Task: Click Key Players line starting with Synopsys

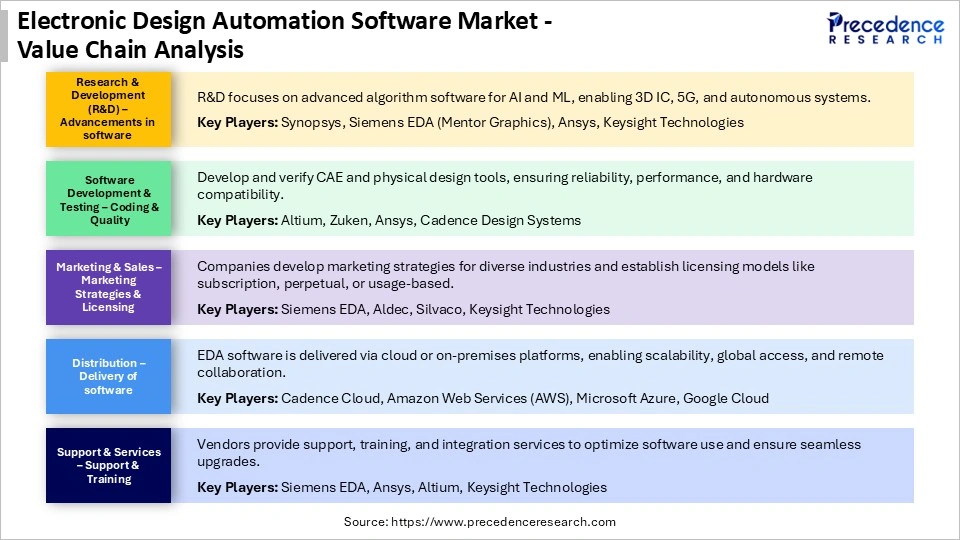Action: click(x=470, y=122)
